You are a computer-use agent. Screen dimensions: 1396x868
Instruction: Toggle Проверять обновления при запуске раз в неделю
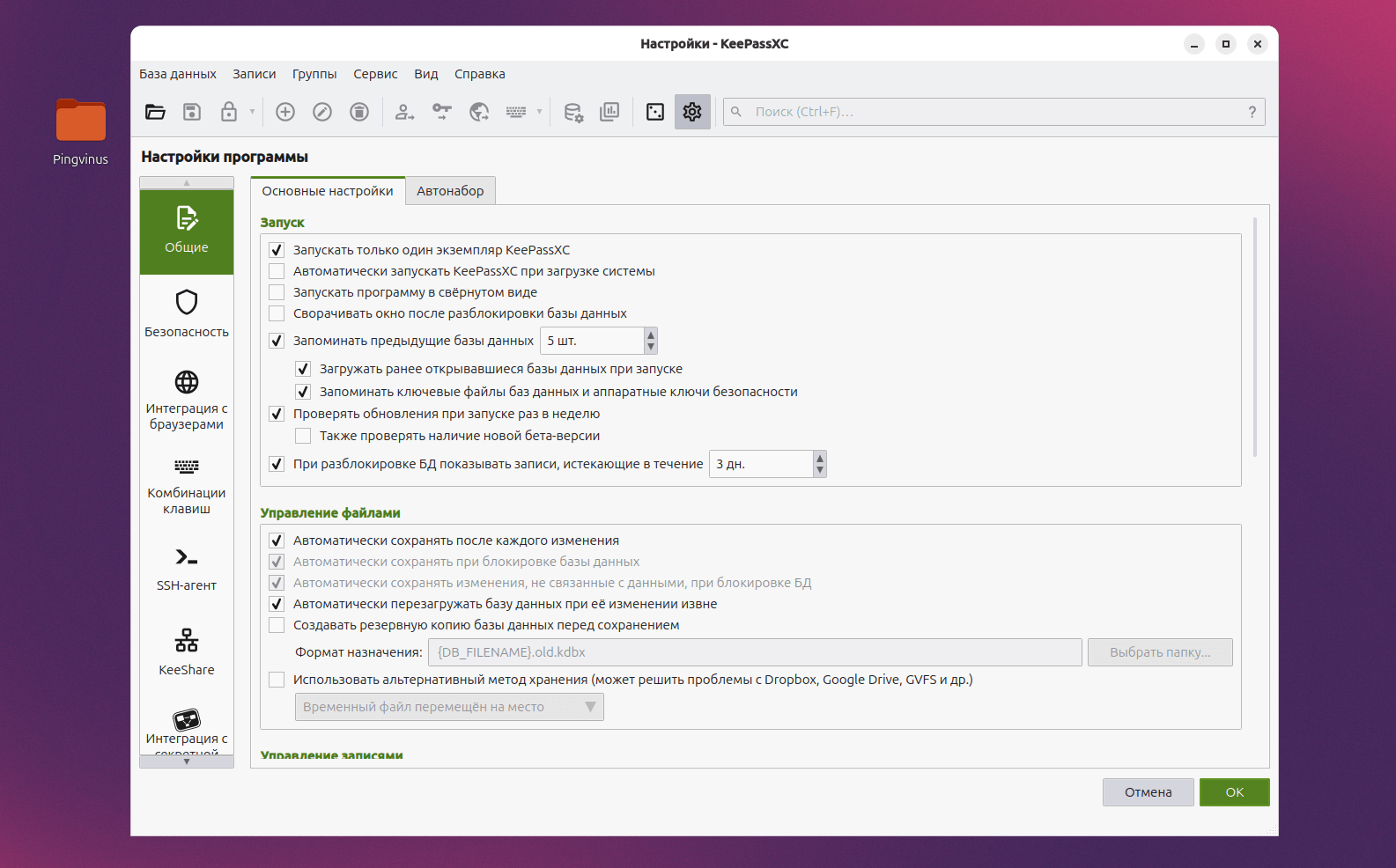277,414
